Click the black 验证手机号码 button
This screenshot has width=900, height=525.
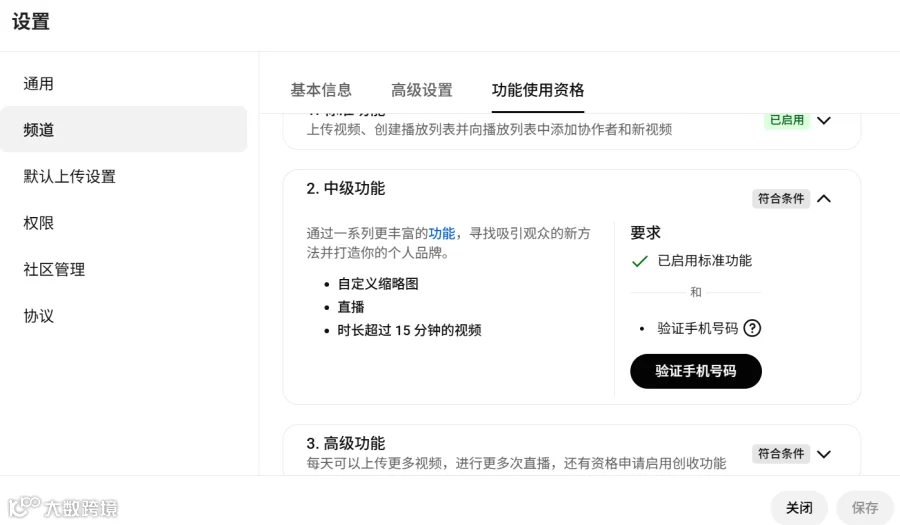(x=696, y=371)
